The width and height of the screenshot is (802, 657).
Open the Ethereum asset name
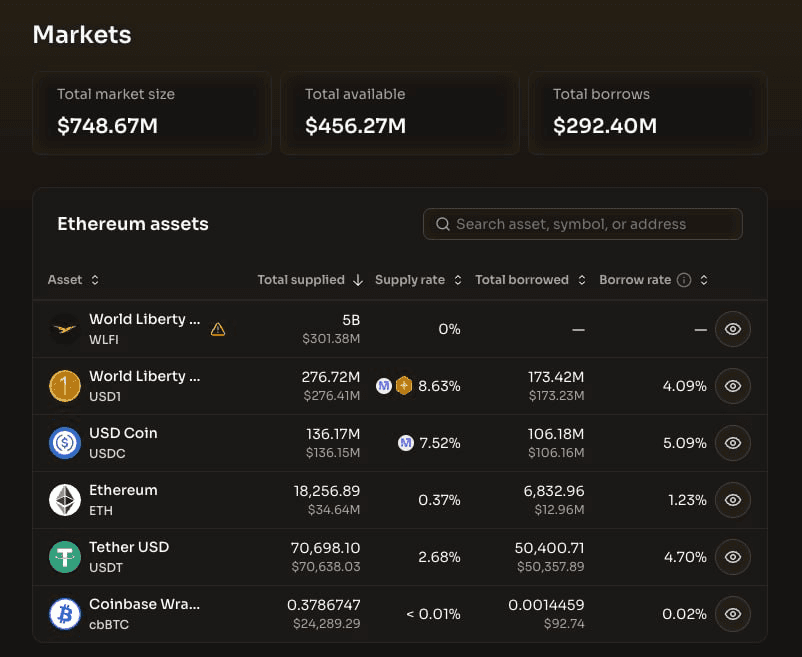point(123,490)
